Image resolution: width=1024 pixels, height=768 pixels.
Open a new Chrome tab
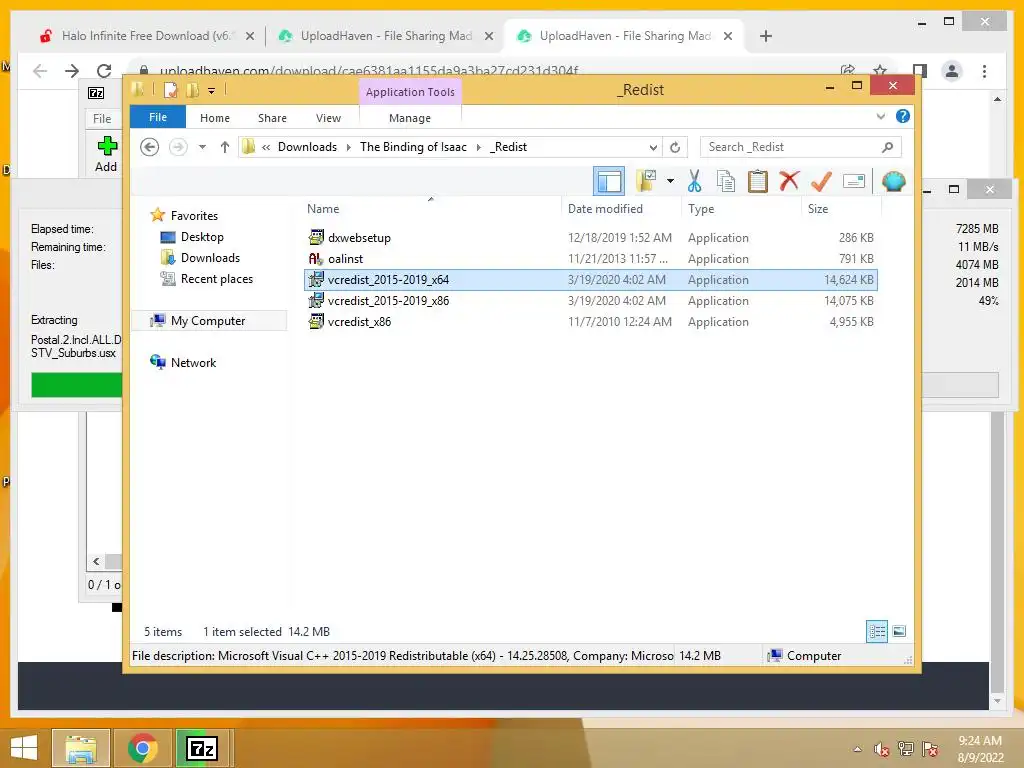coord(766,36)
